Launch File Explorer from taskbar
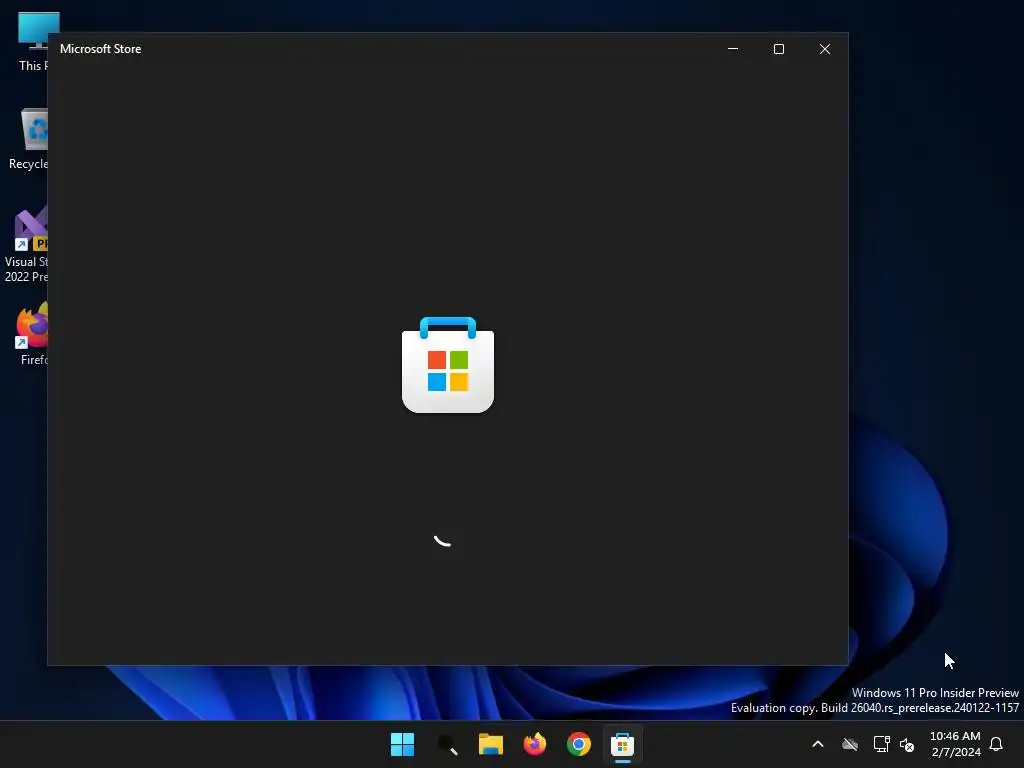Image resolution: width=1024 pixels, height=768 pixels. (490, 744)
